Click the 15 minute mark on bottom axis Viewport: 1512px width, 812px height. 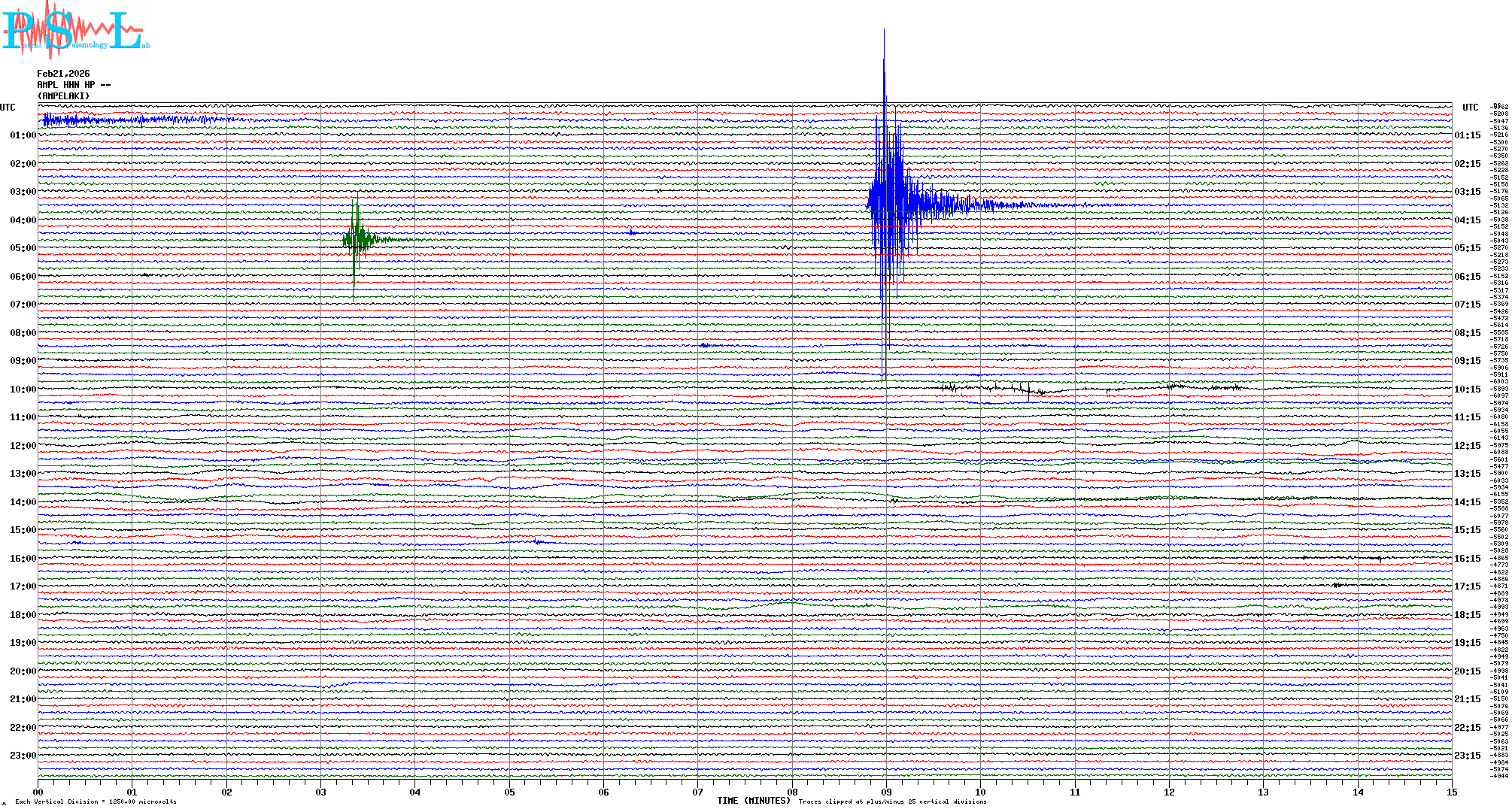point(1451,792)
